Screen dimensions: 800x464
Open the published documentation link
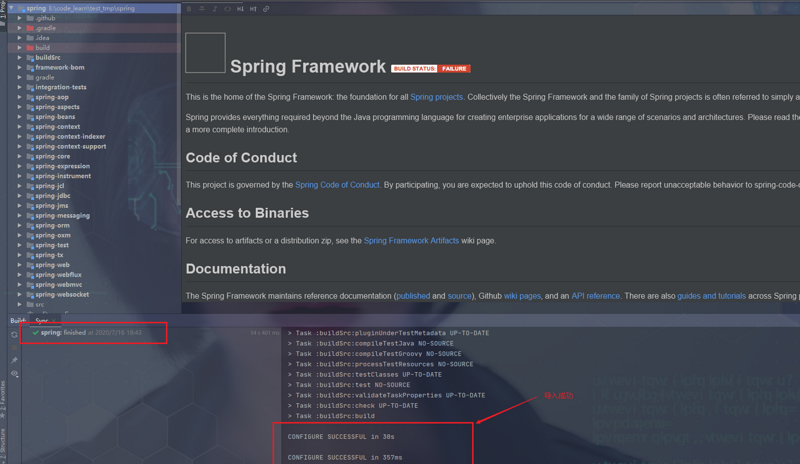coord(413,296)
